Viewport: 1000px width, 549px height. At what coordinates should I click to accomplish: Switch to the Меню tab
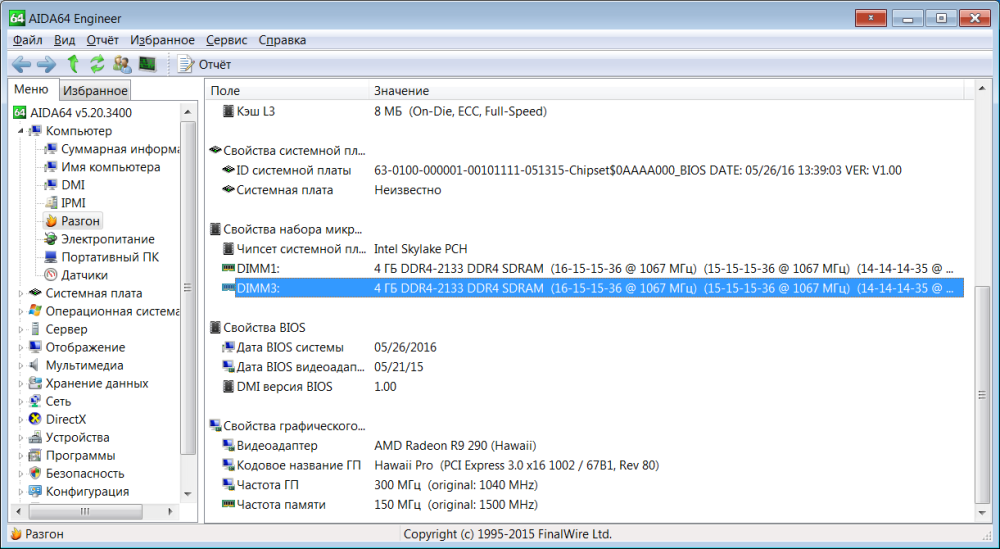tap(32, 90)
